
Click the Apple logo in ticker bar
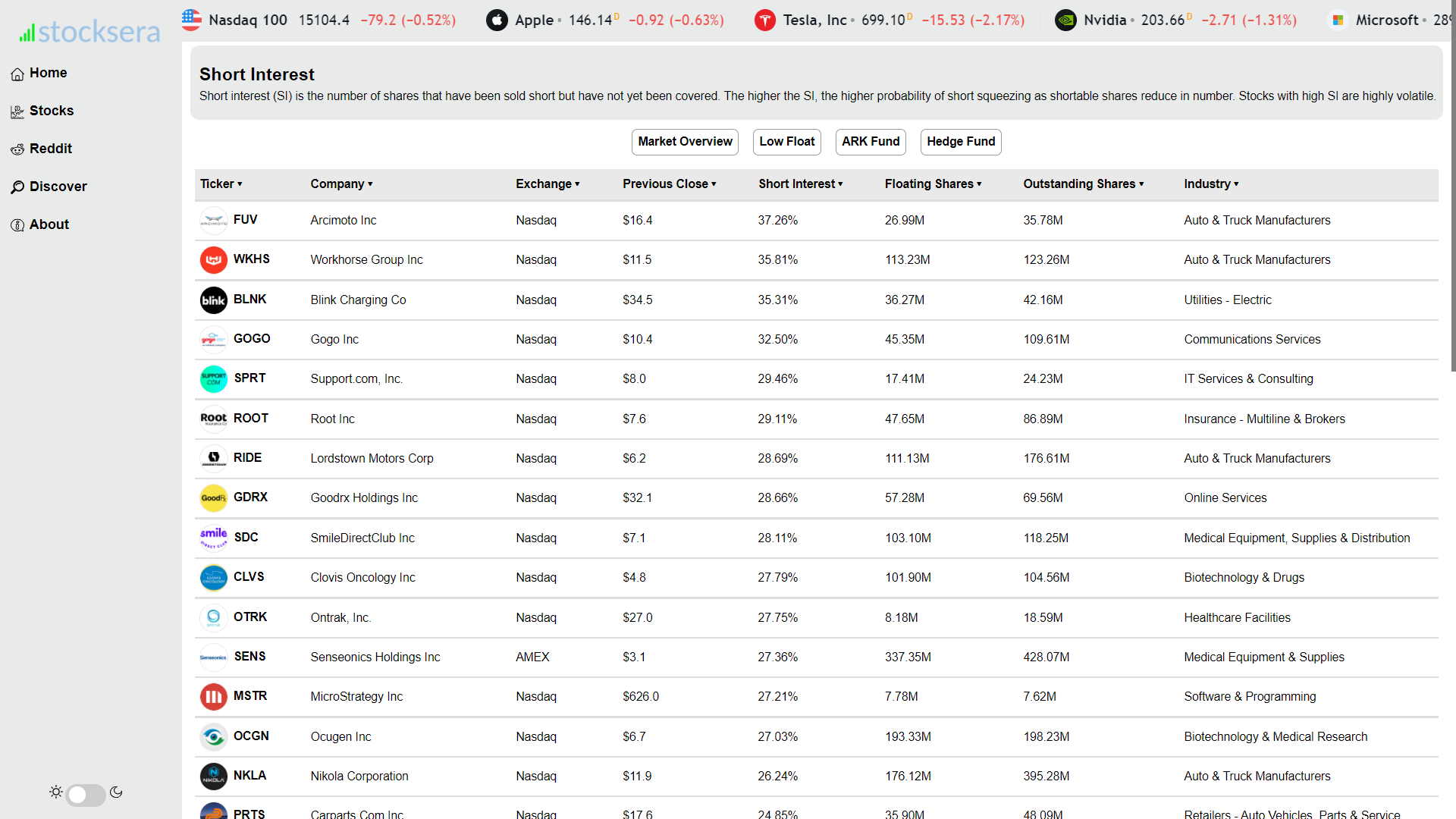[497, 20]
